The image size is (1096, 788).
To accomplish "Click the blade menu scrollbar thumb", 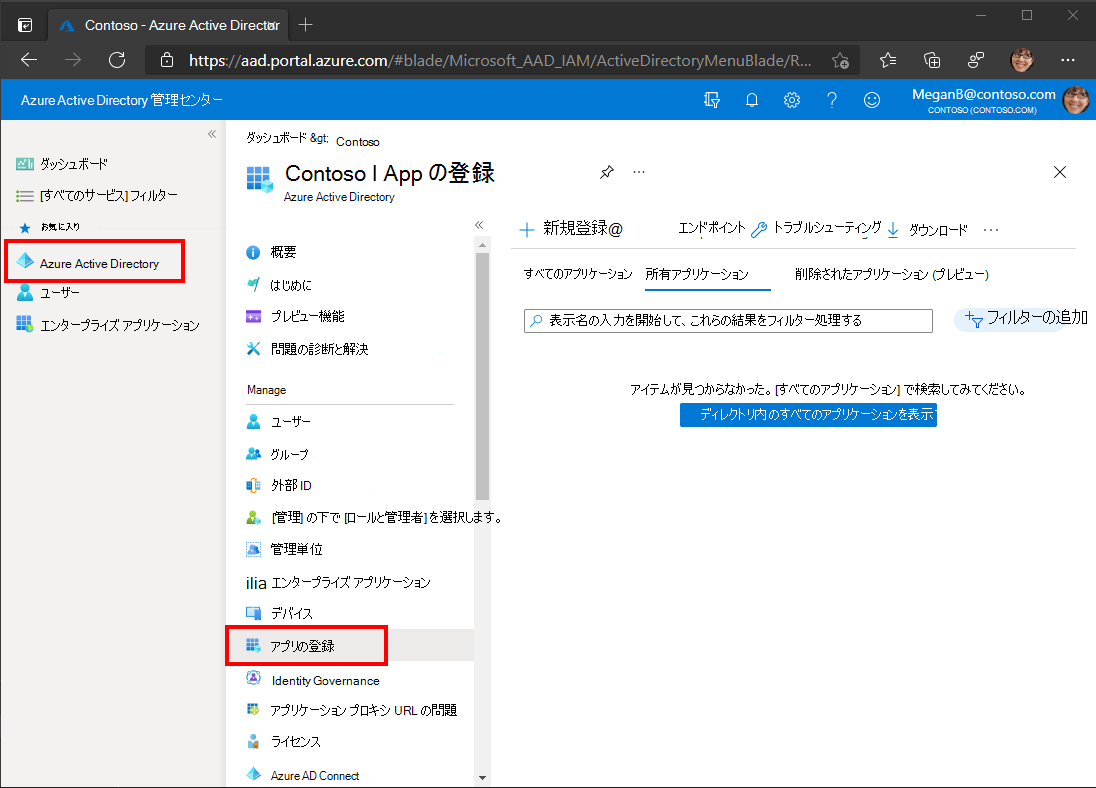I will tap(482, 376).
